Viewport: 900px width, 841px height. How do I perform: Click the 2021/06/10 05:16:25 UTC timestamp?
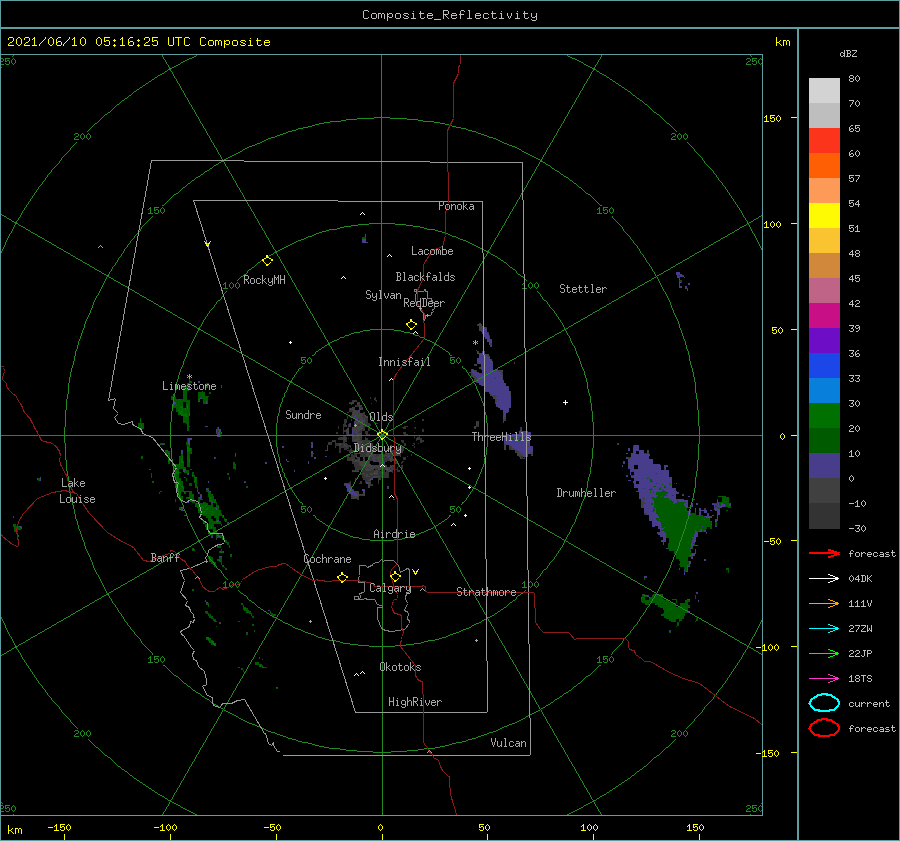(x=100, y=42)
